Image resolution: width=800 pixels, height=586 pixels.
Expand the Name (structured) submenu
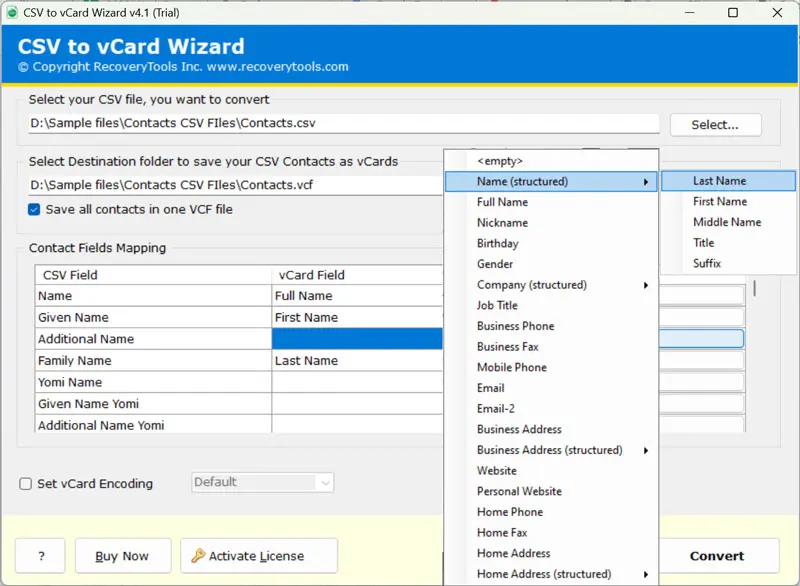[551, 182]
